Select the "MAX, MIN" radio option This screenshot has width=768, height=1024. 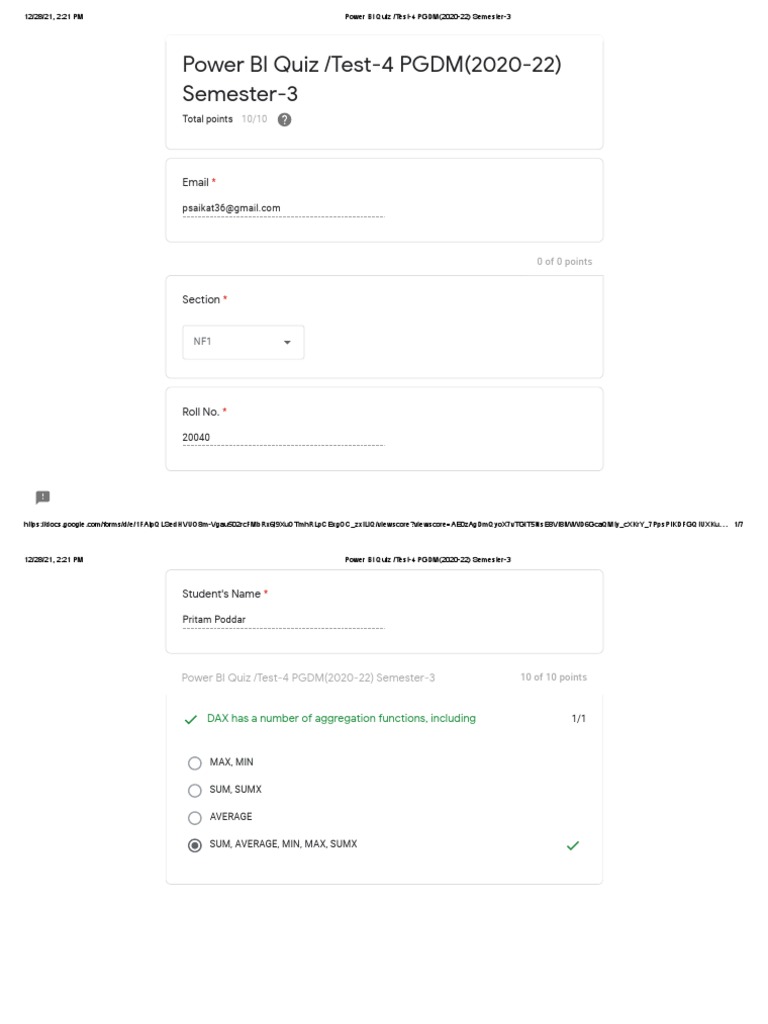(x=195, y=763)
